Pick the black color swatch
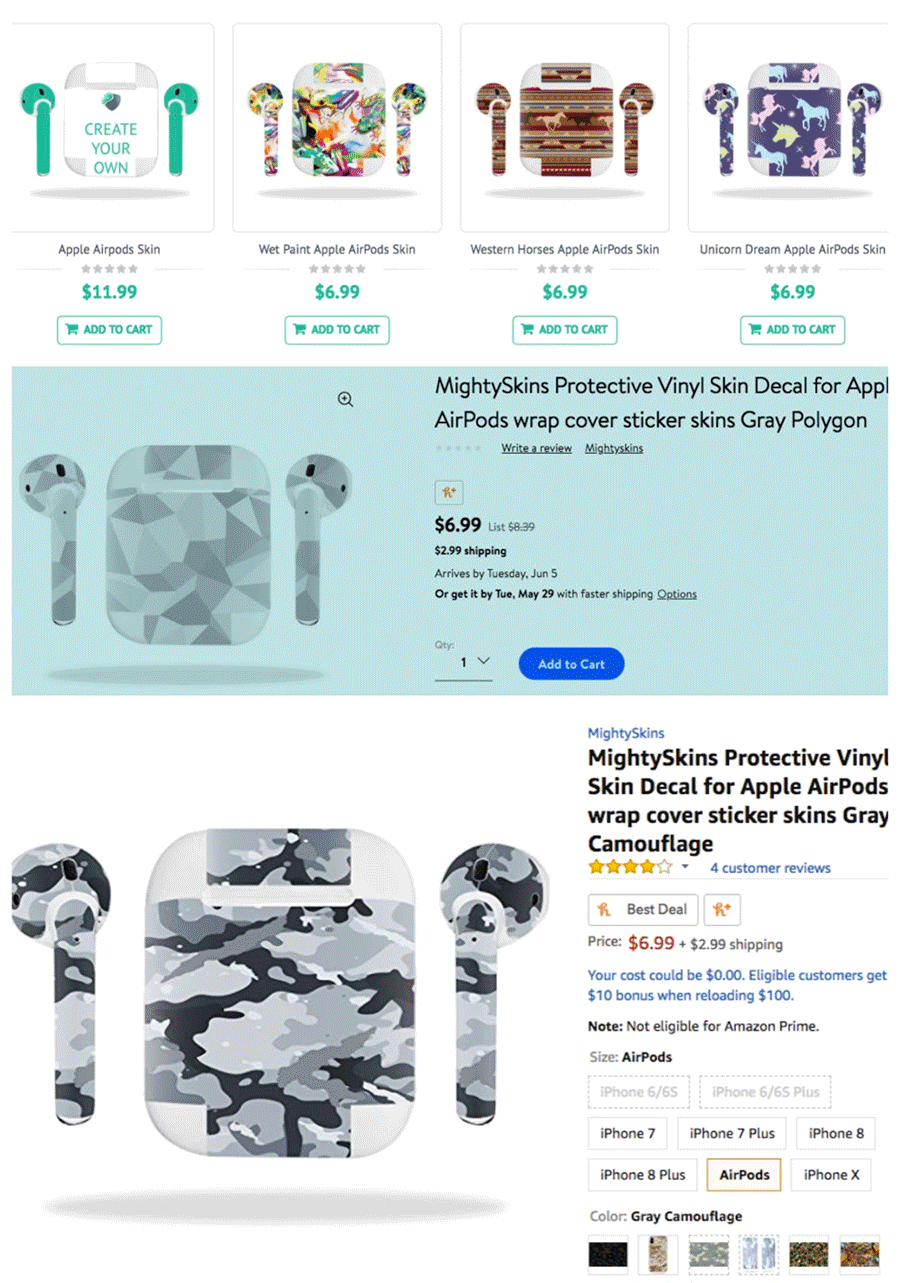Screen dimensions: 900x1283 tap(608, 1253)
